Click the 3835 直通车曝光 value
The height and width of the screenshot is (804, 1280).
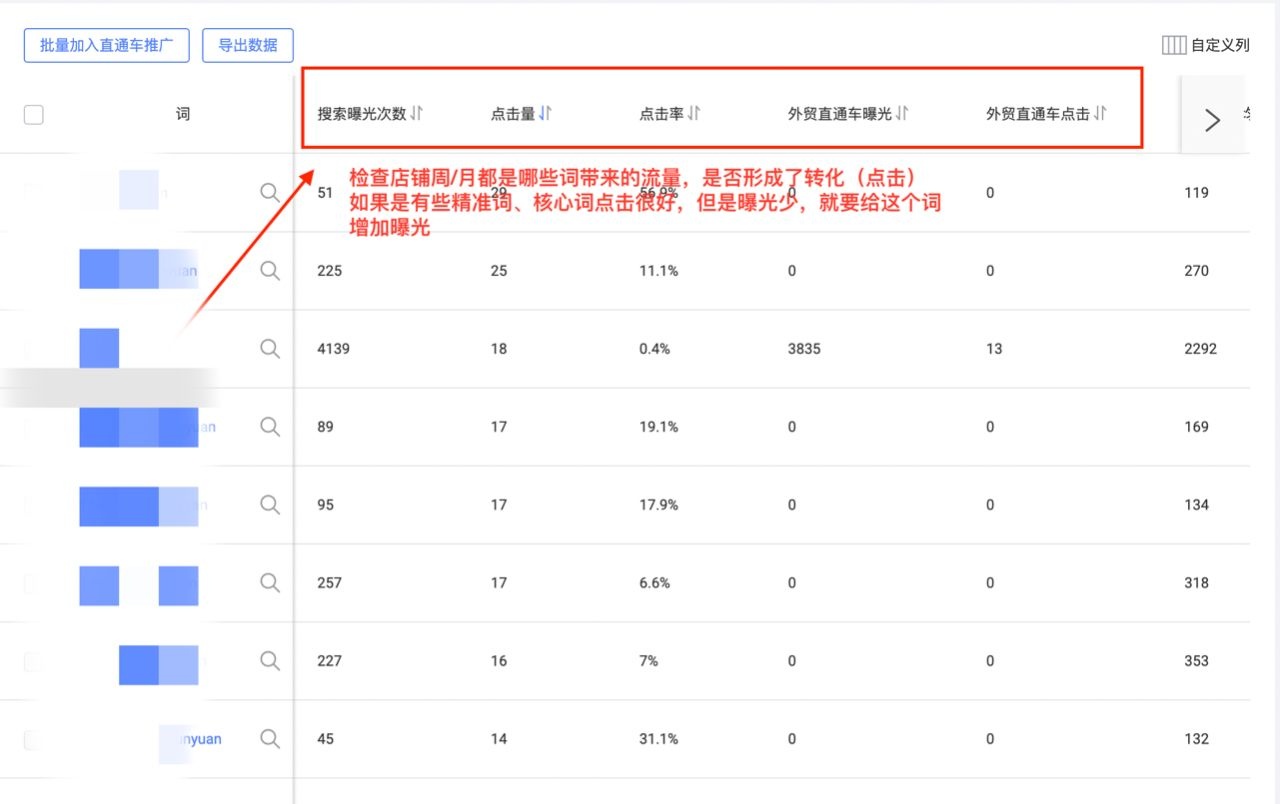tap(804, 349)
